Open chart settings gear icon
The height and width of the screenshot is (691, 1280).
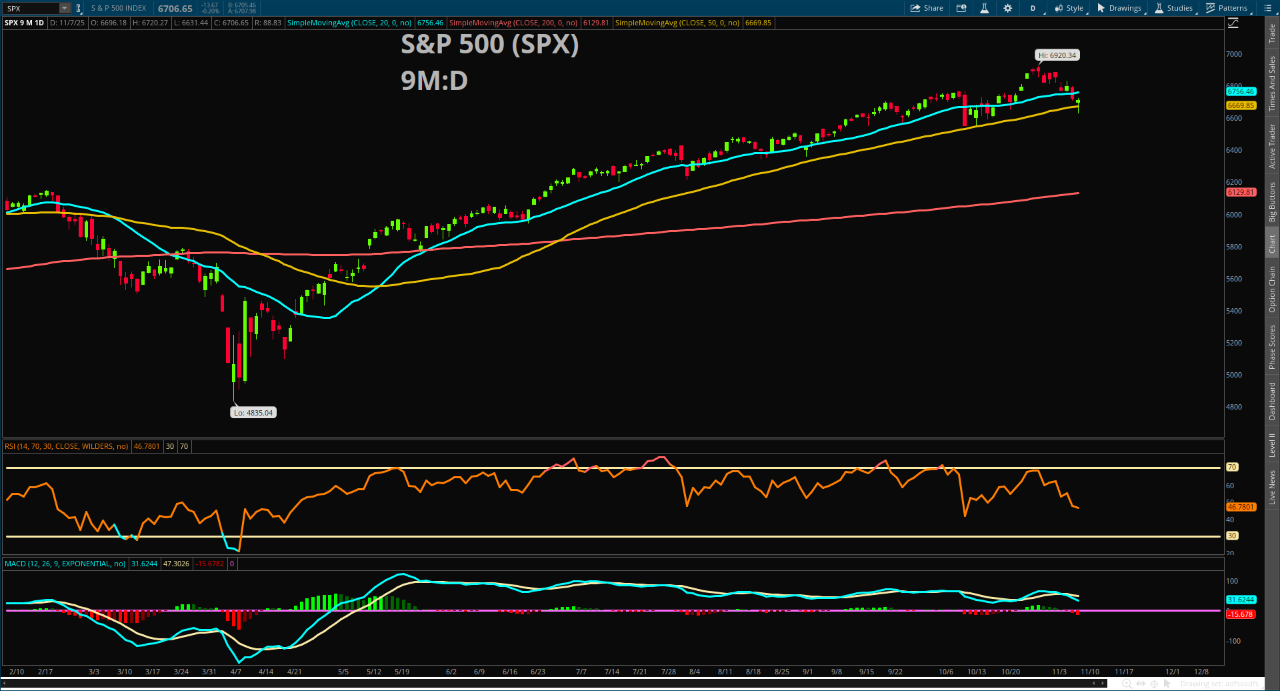(1008, 8)
